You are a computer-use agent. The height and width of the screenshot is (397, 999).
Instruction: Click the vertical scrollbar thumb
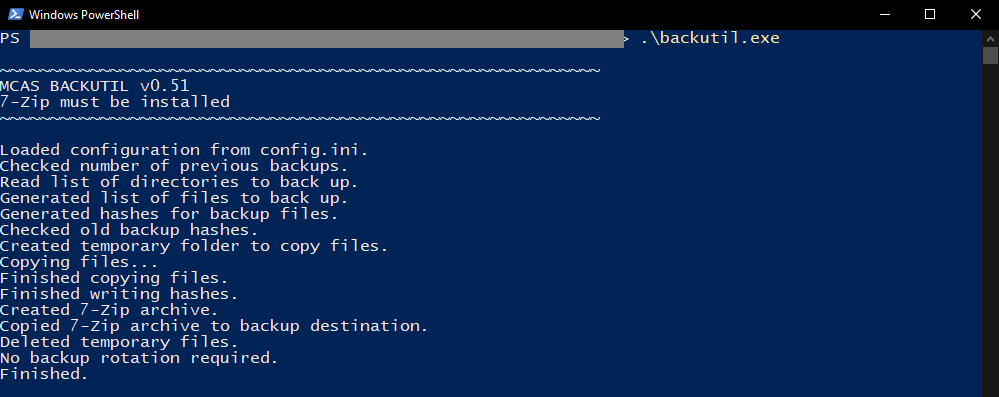click(x=990, y=55)
